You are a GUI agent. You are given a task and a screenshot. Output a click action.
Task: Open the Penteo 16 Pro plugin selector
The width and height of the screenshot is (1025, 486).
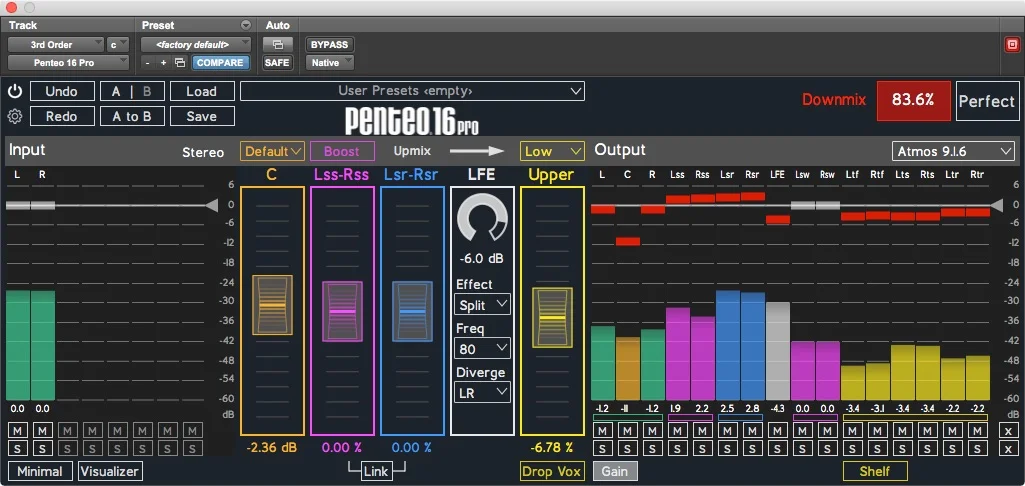69,63
